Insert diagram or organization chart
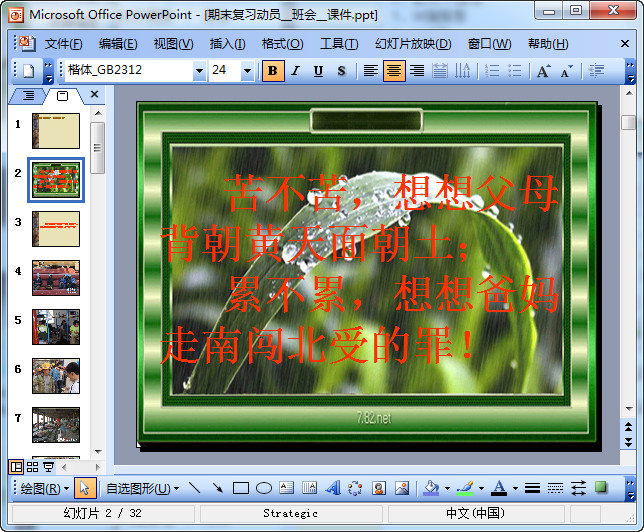 tap(355, 488)
